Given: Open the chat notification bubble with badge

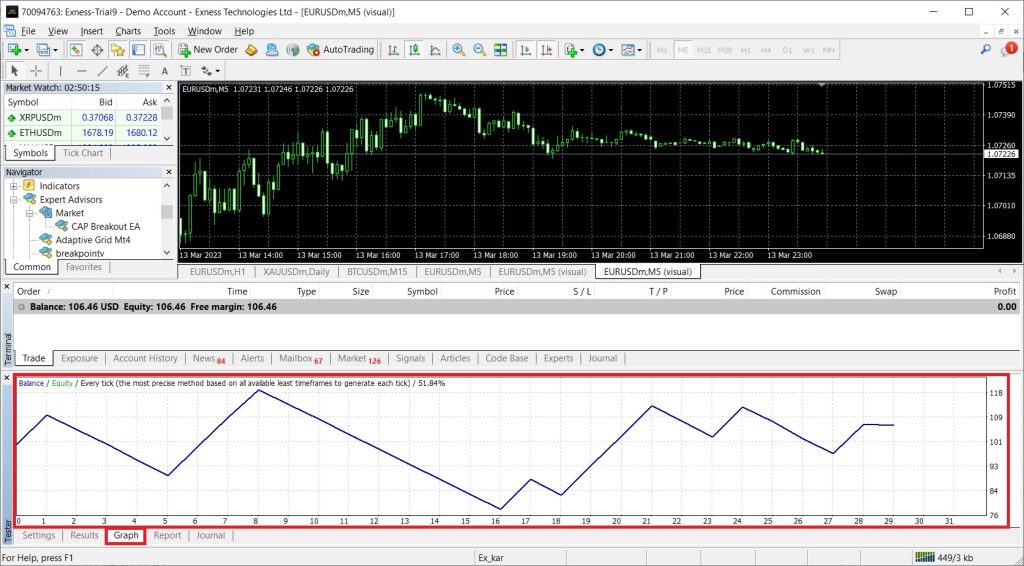Looking at the screenshot, I should 1009,50.
